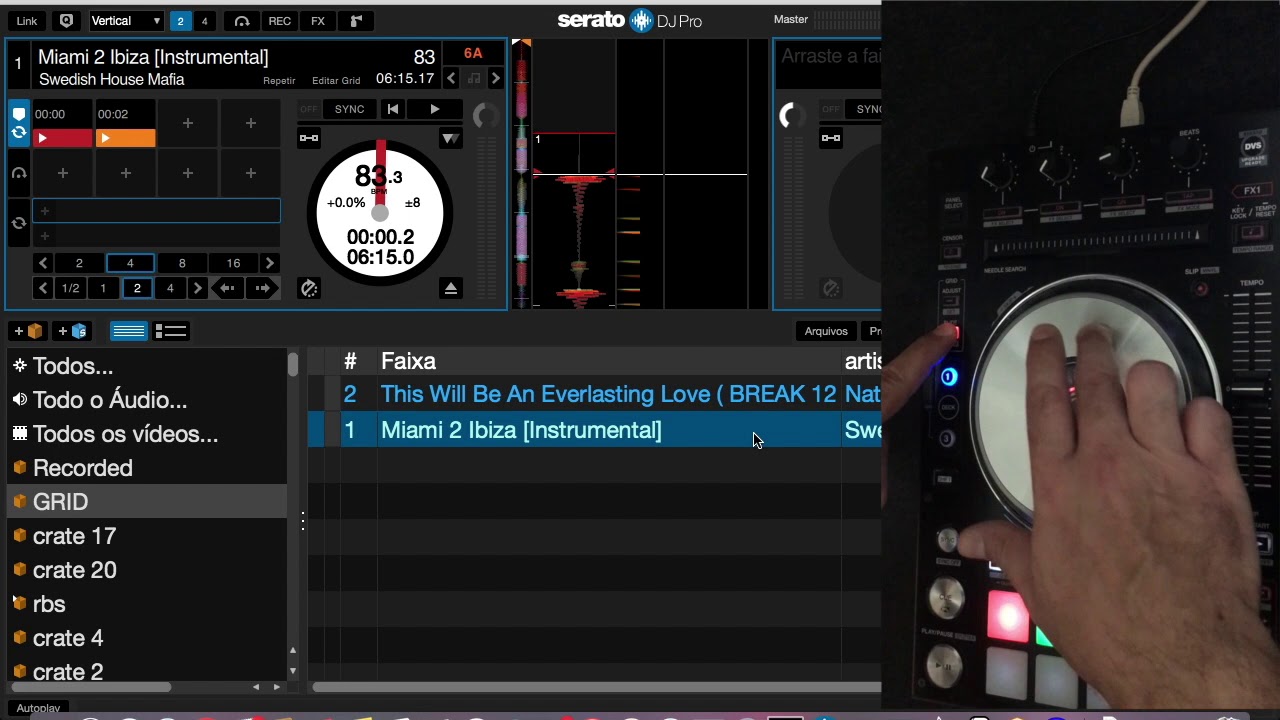Click Editar Grid on deck 1
The image size is (1280, 720).
(x=336, y=81)
